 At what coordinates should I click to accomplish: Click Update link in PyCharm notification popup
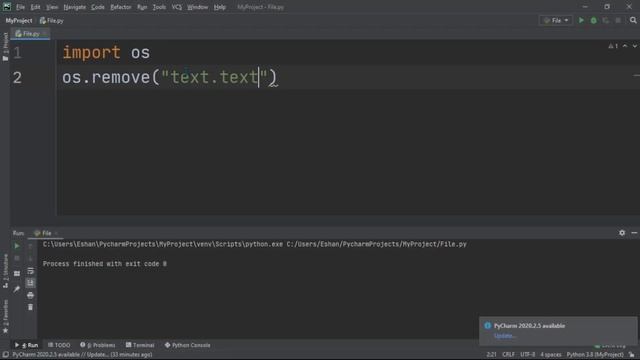(x=505, y=336)
